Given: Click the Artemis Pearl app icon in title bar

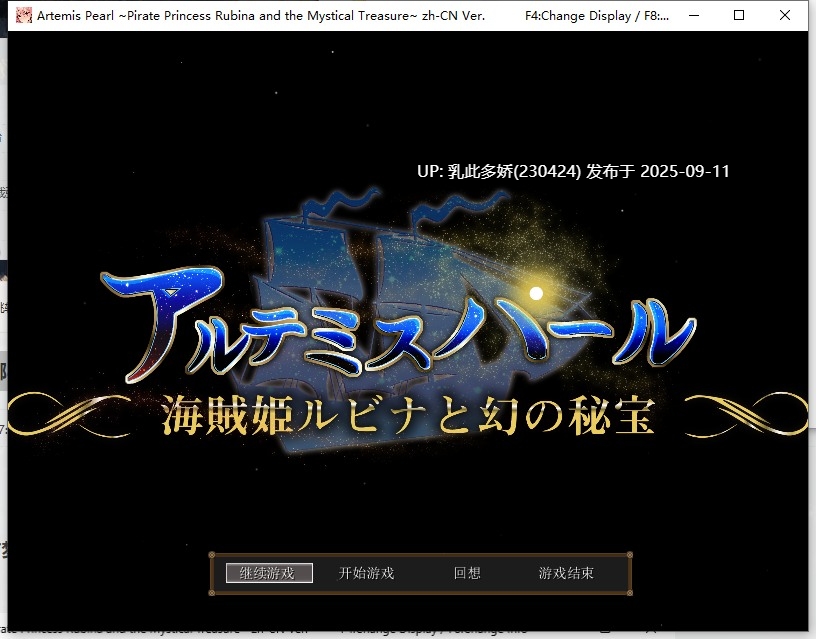Looking at the screenshot, I should point(23,16).
